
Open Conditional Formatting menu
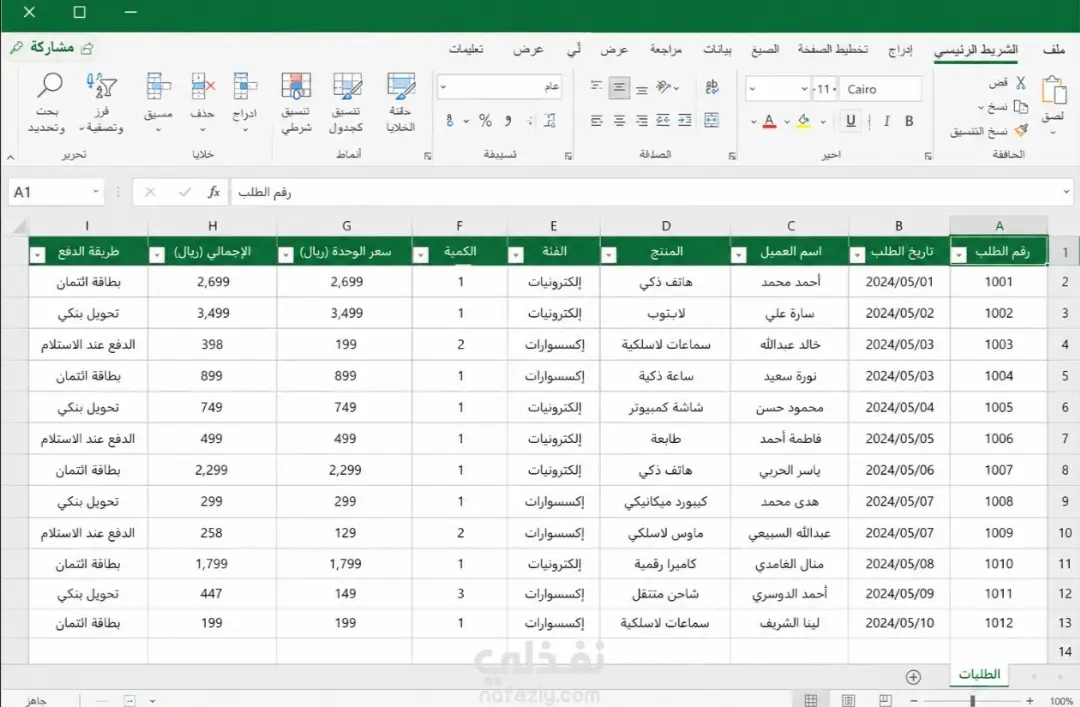point(296,102)
